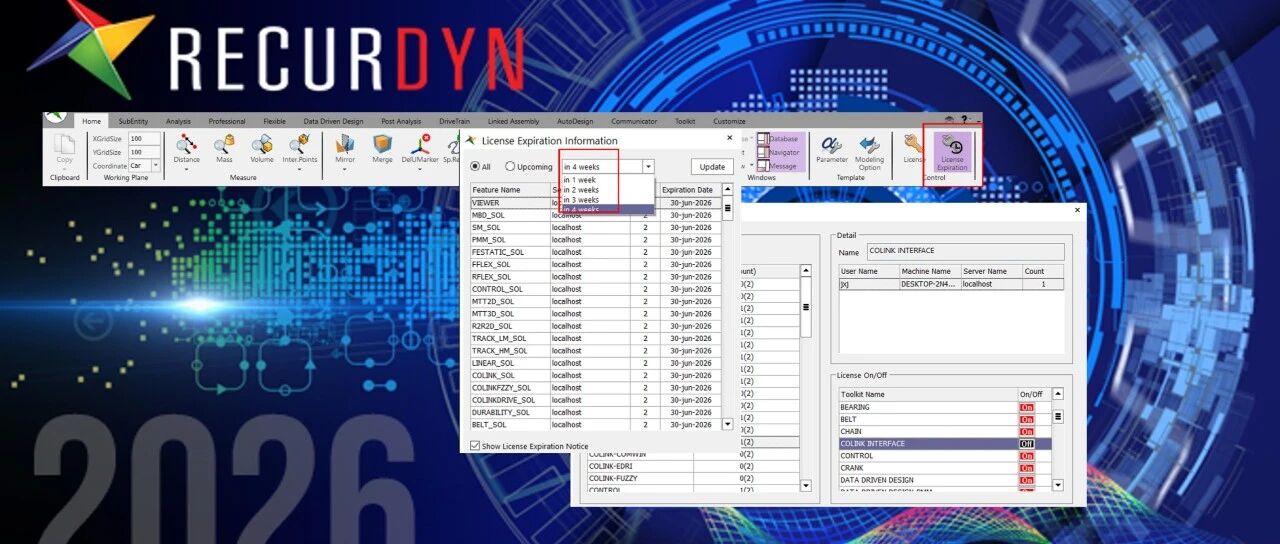Click the Expiration Date column header
Screen dimensions: 1280x544
pyautogui.click(x=690, y=189)
